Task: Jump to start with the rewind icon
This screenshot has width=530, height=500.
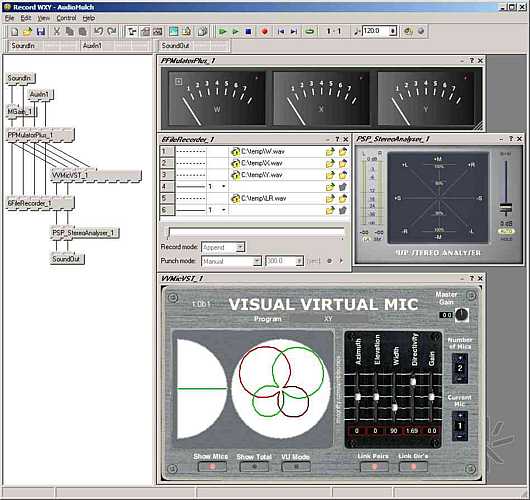Action: pyautogui.click(x=281, y=32)
